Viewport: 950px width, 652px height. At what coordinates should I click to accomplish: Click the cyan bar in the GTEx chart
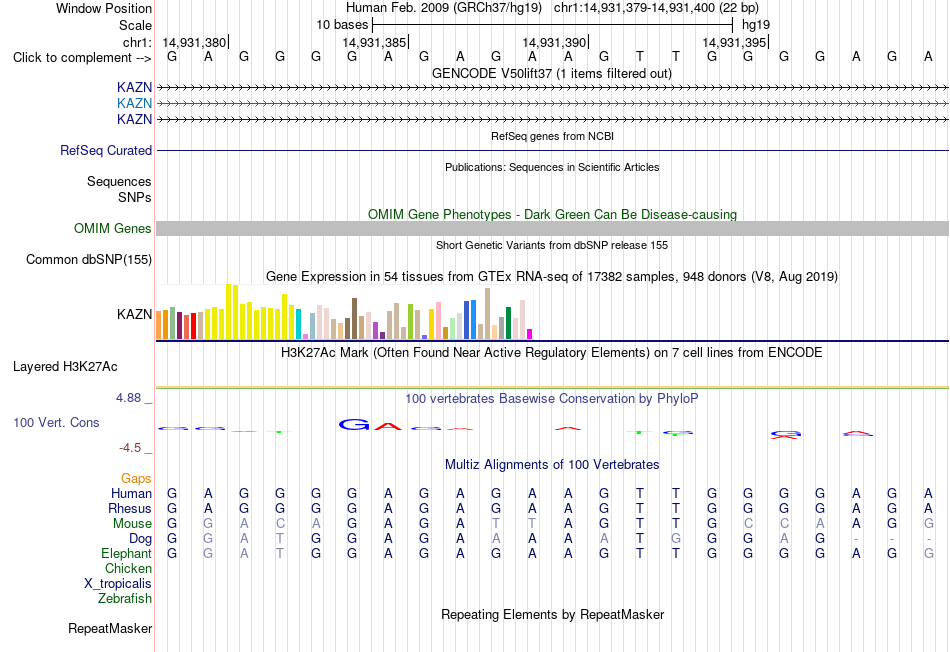pos(298,324)
